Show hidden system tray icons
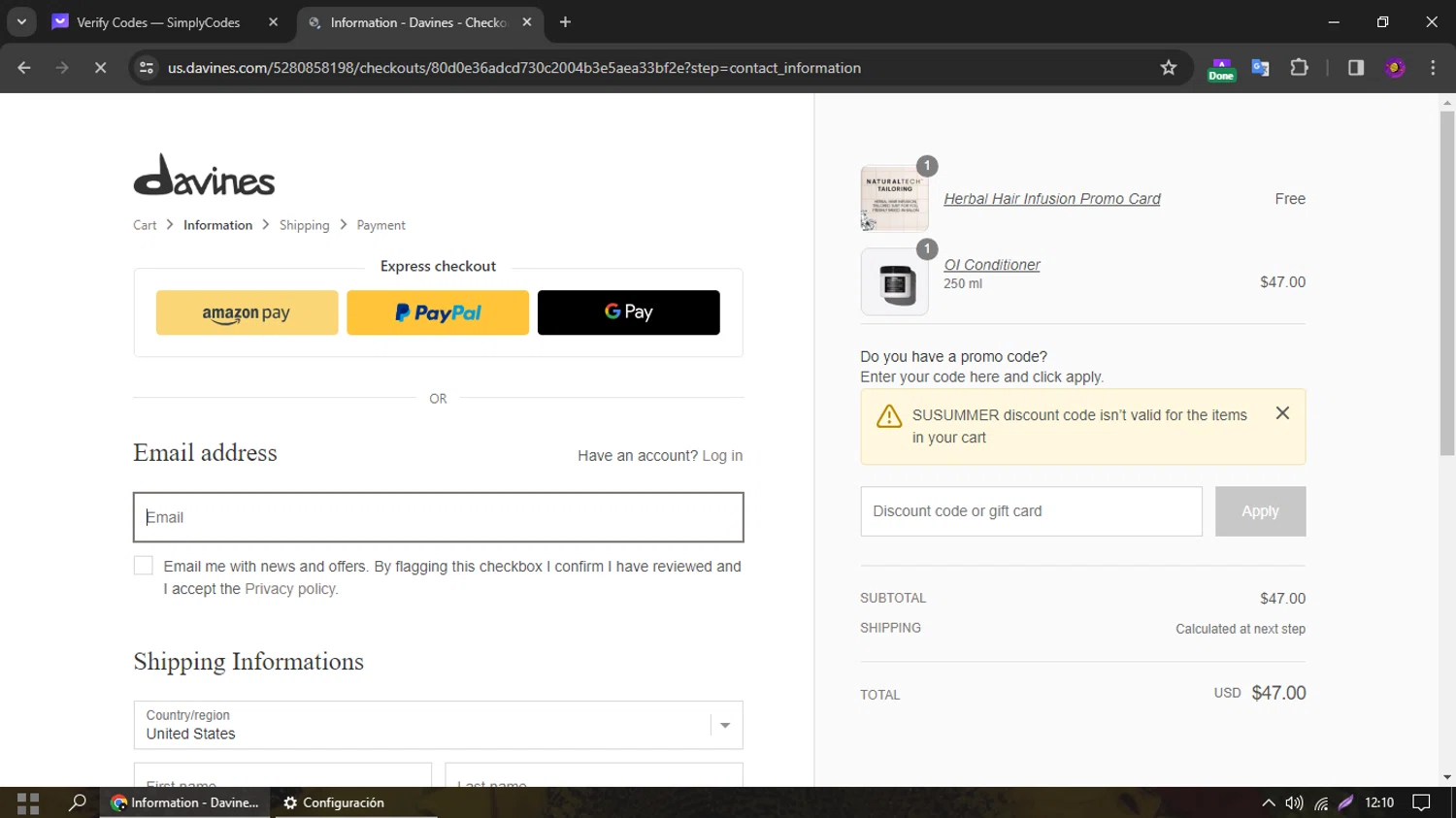 [1269, 802]
